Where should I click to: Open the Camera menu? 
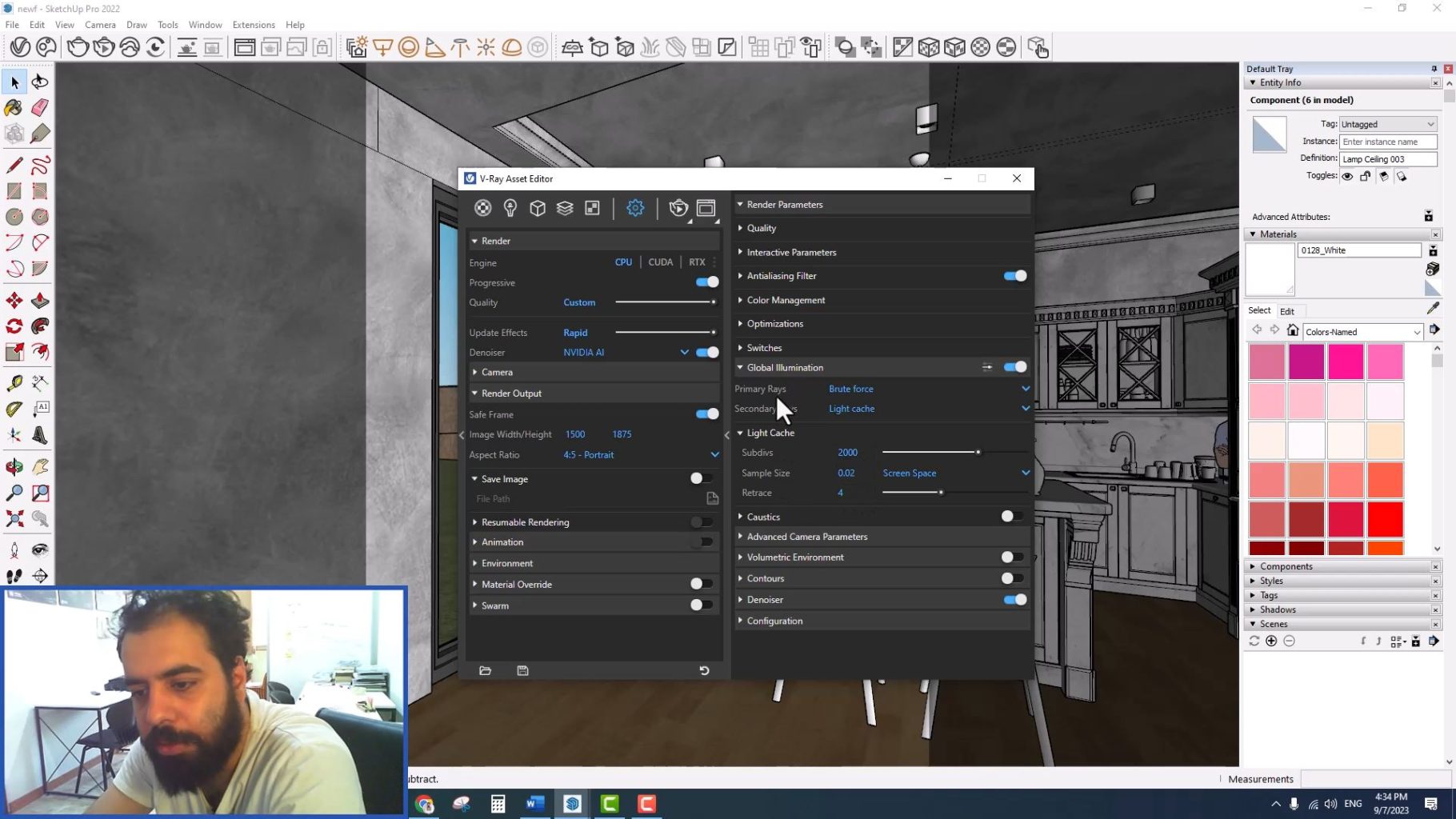(x=100, y=25)
